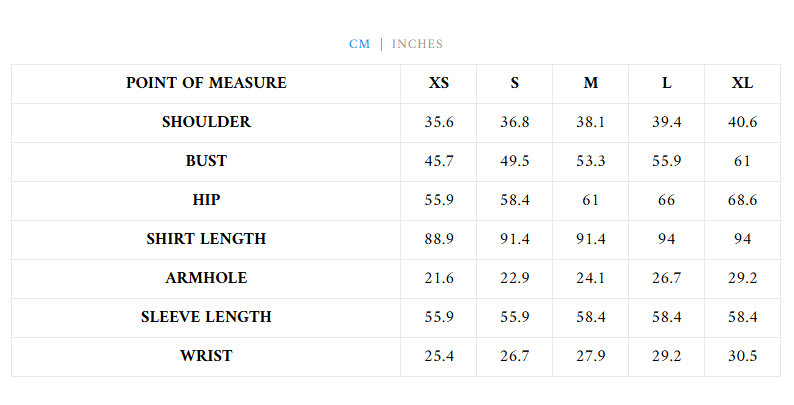Switch units to CM
The image size is (794, 405).
pyautogui.click(x=359, y=44)
